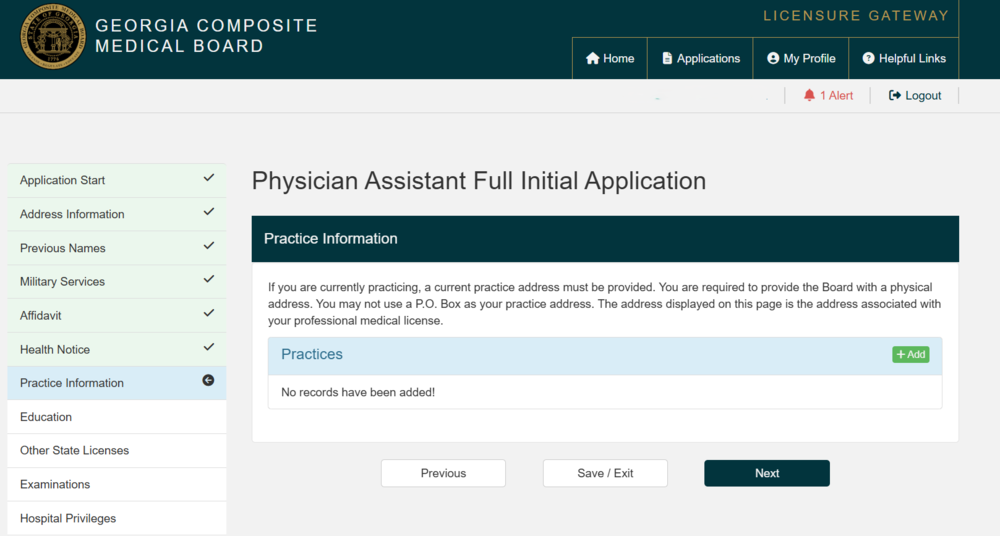Click the Logout arrow icon

[x=895, y=95]
